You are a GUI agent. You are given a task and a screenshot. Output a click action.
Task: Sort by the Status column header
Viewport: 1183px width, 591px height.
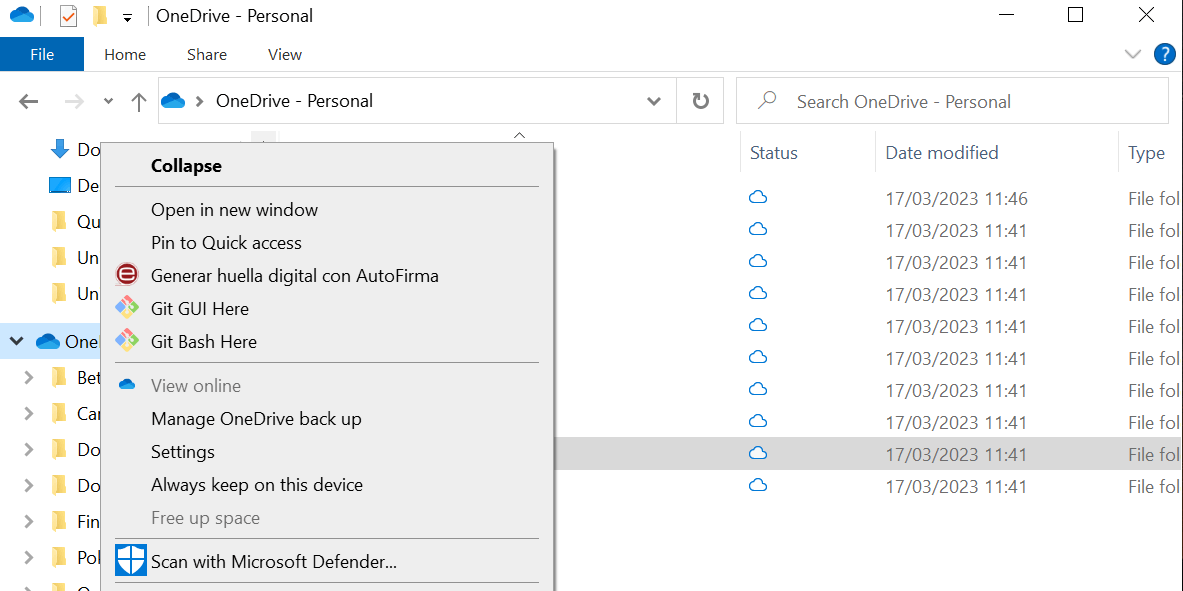[773, 153]
